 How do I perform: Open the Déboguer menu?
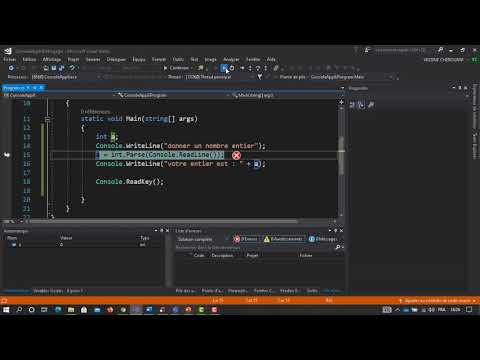(116, 59)
